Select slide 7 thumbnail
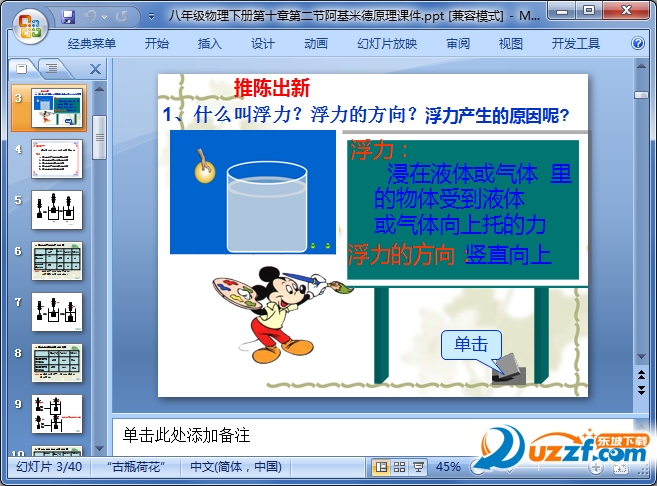The height and width of the screenshot is (486, 657). coord(57,312)
